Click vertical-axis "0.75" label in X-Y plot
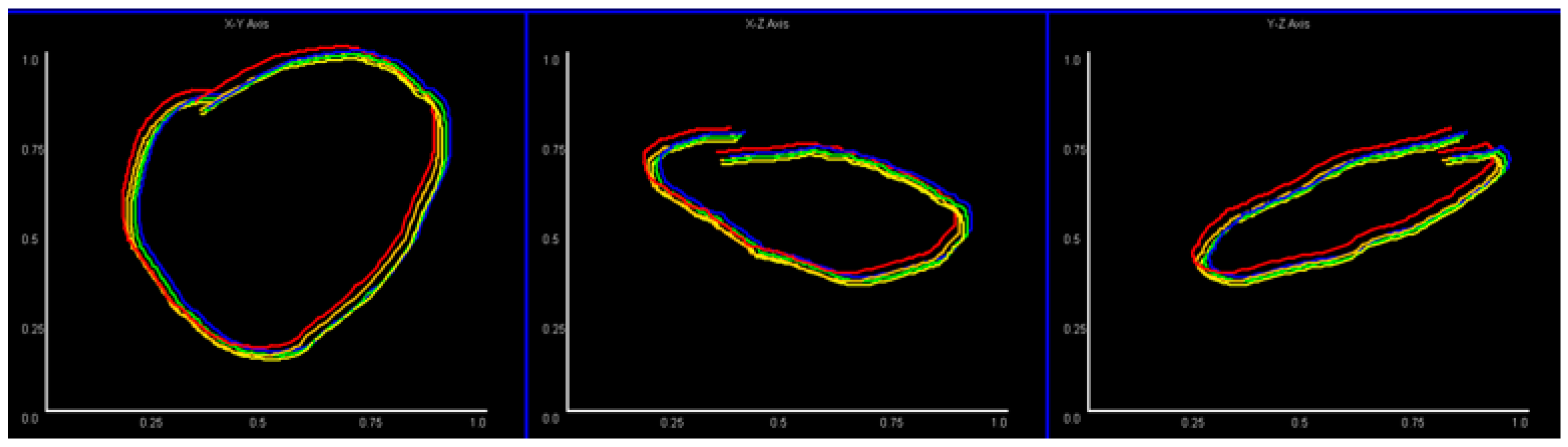 32,150
